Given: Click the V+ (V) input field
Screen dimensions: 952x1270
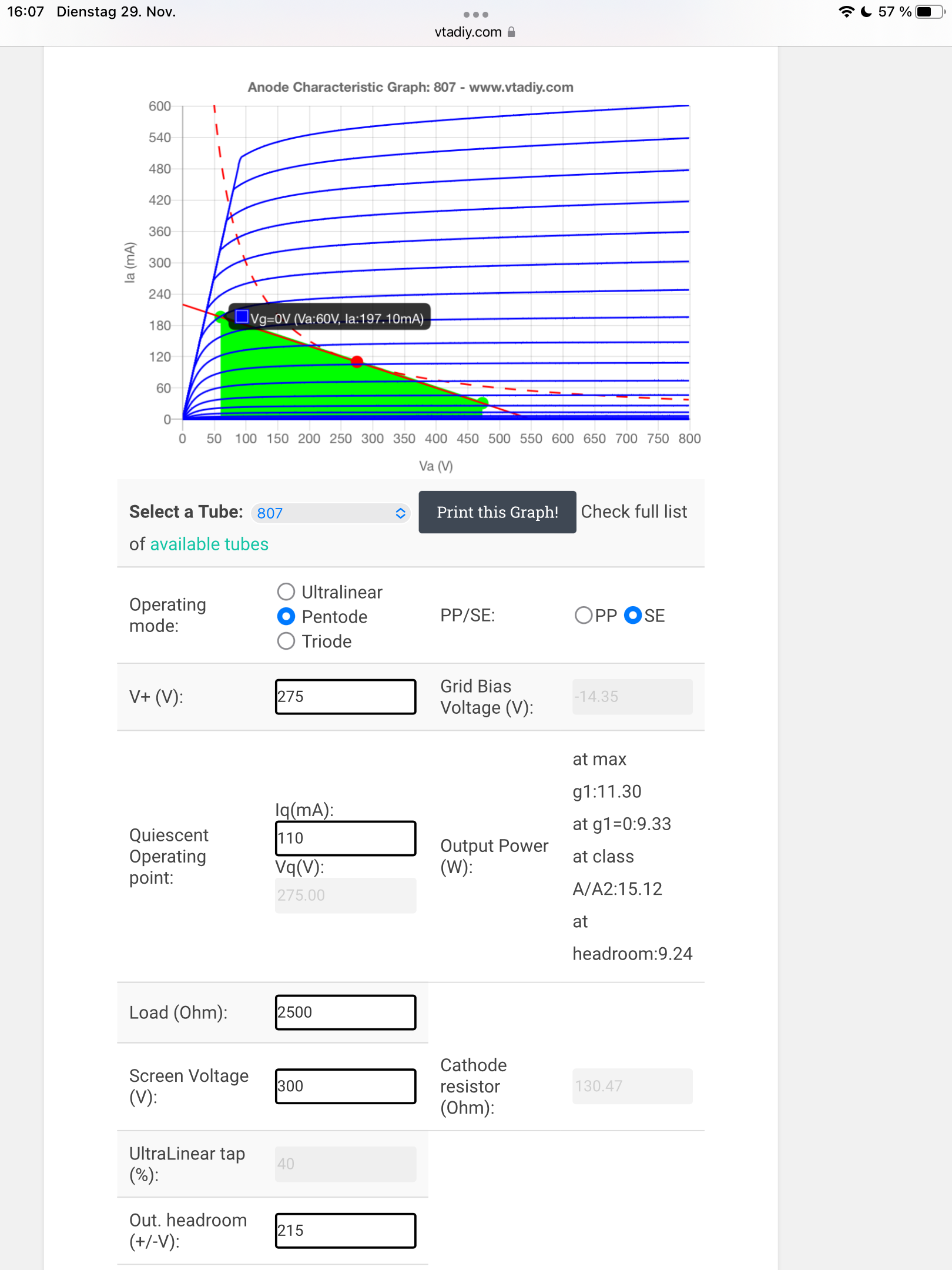Looking at the screenshot, I should pos(346,697).
